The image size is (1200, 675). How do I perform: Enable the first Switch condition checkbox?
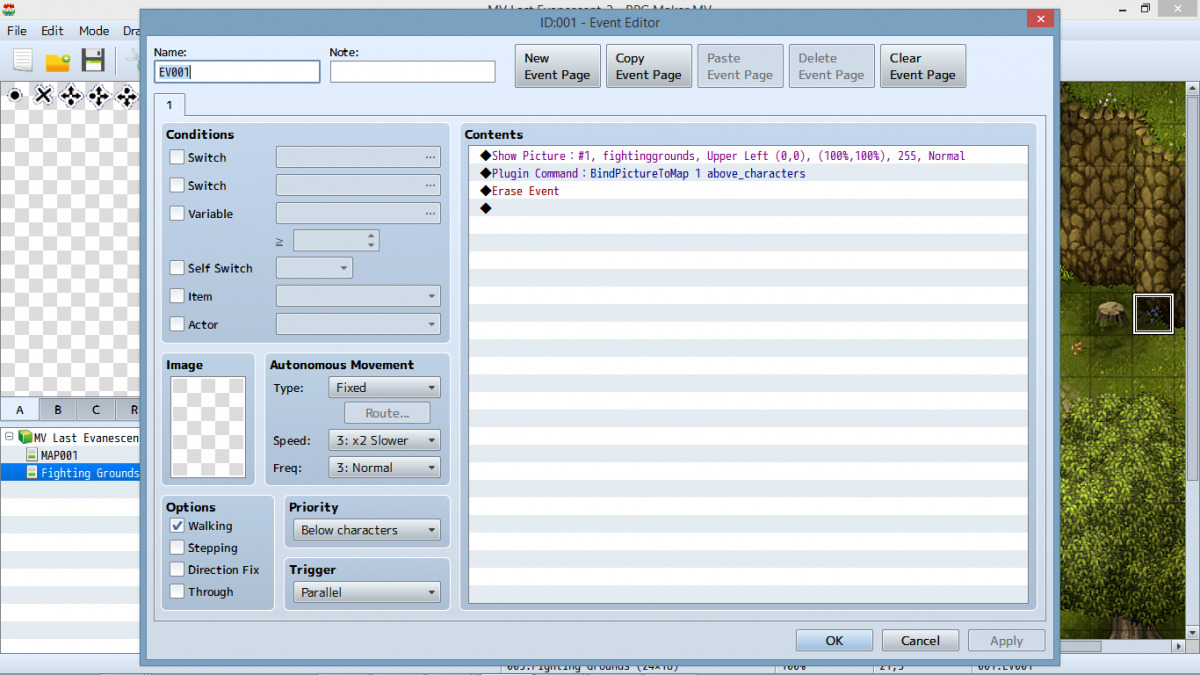pyautogui.click(x=177, y=157)
